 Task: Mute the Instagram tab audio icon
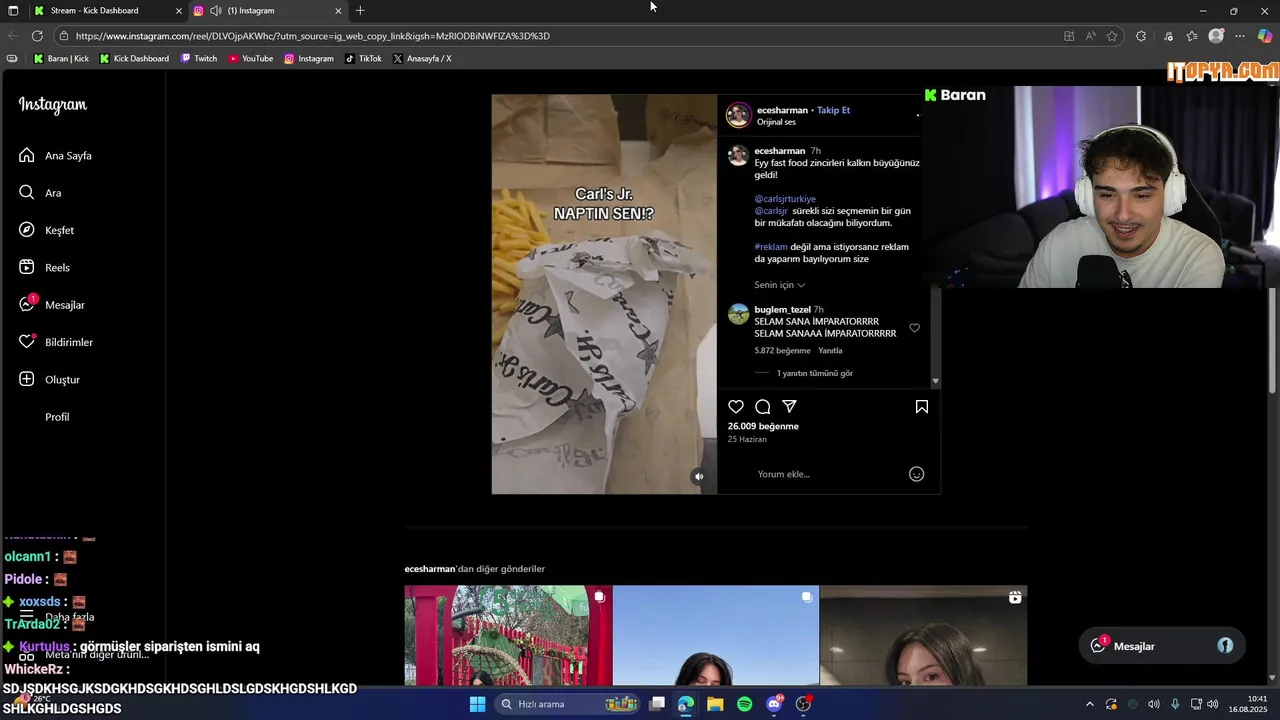(x=215, y=10)
